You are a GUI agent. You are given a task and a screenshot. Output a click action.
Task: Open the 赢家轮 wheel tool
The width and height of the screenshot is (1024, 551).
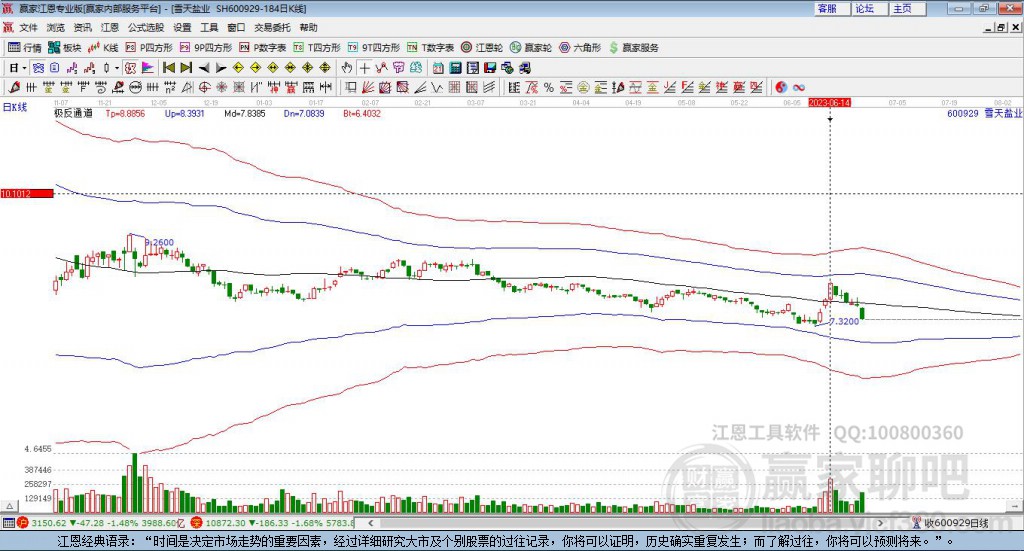pyautogui.click(x=531, y=48)
